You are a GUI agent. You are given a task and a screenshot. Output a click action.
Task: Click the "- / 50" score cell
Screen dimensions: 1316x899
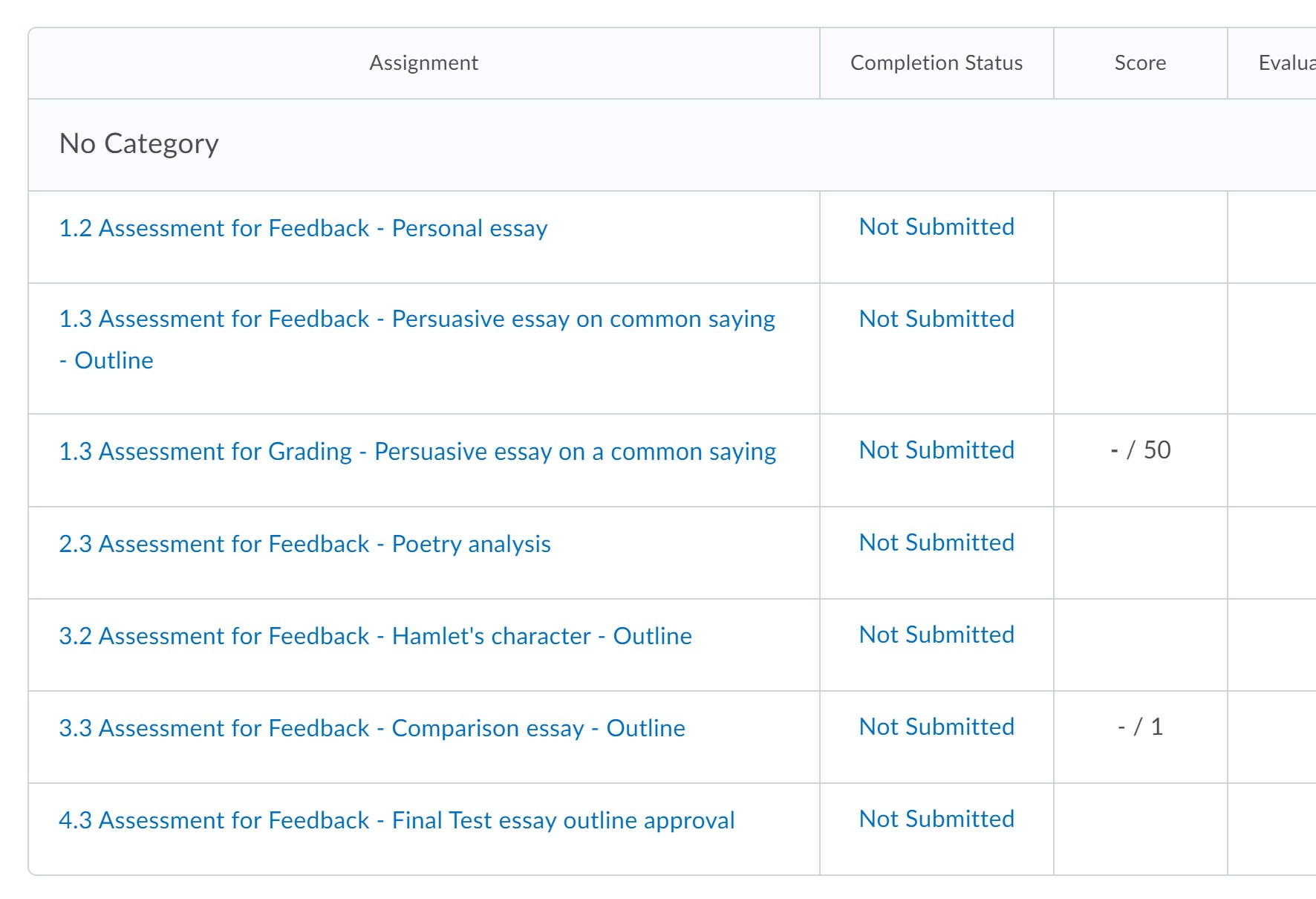[x=1140, y=450]
